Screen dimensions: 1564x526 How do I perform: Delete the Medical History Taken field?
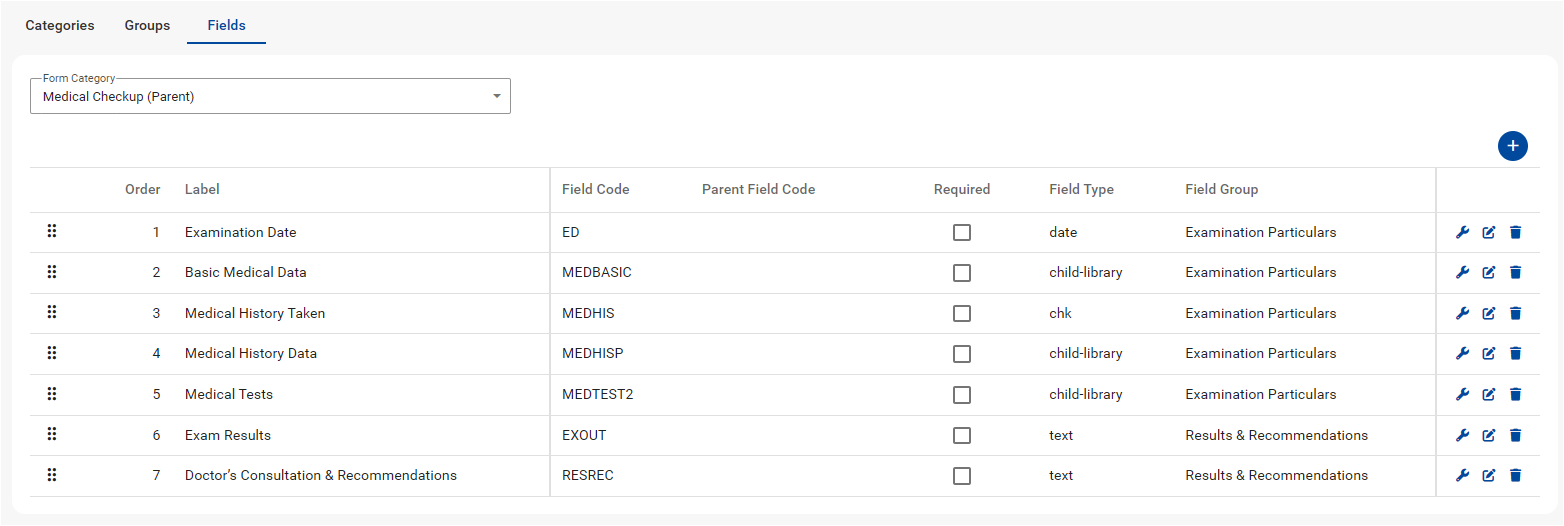tap(1515, 313)
